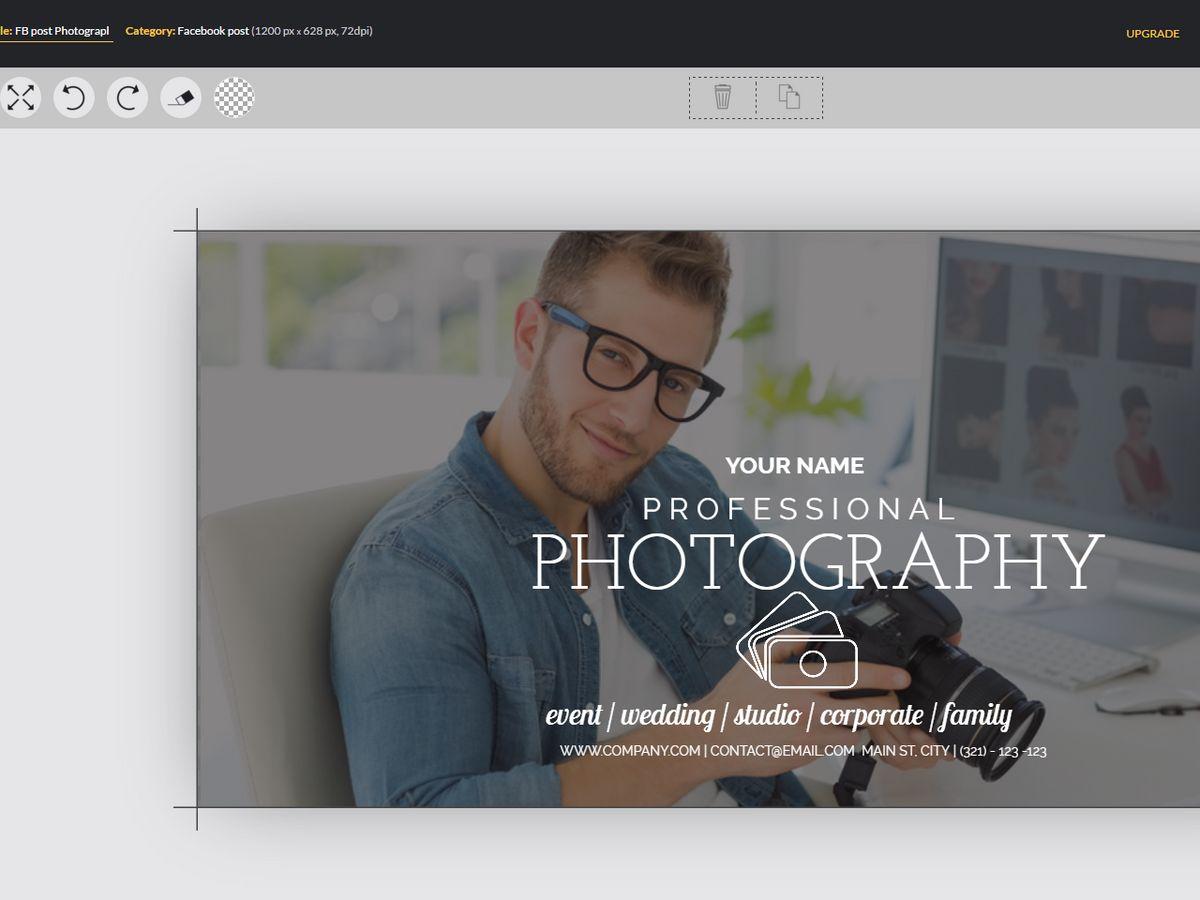Select the PROFESSIONAL heading text
This screenshot has height=900, width=1200.
coord(800,509)
